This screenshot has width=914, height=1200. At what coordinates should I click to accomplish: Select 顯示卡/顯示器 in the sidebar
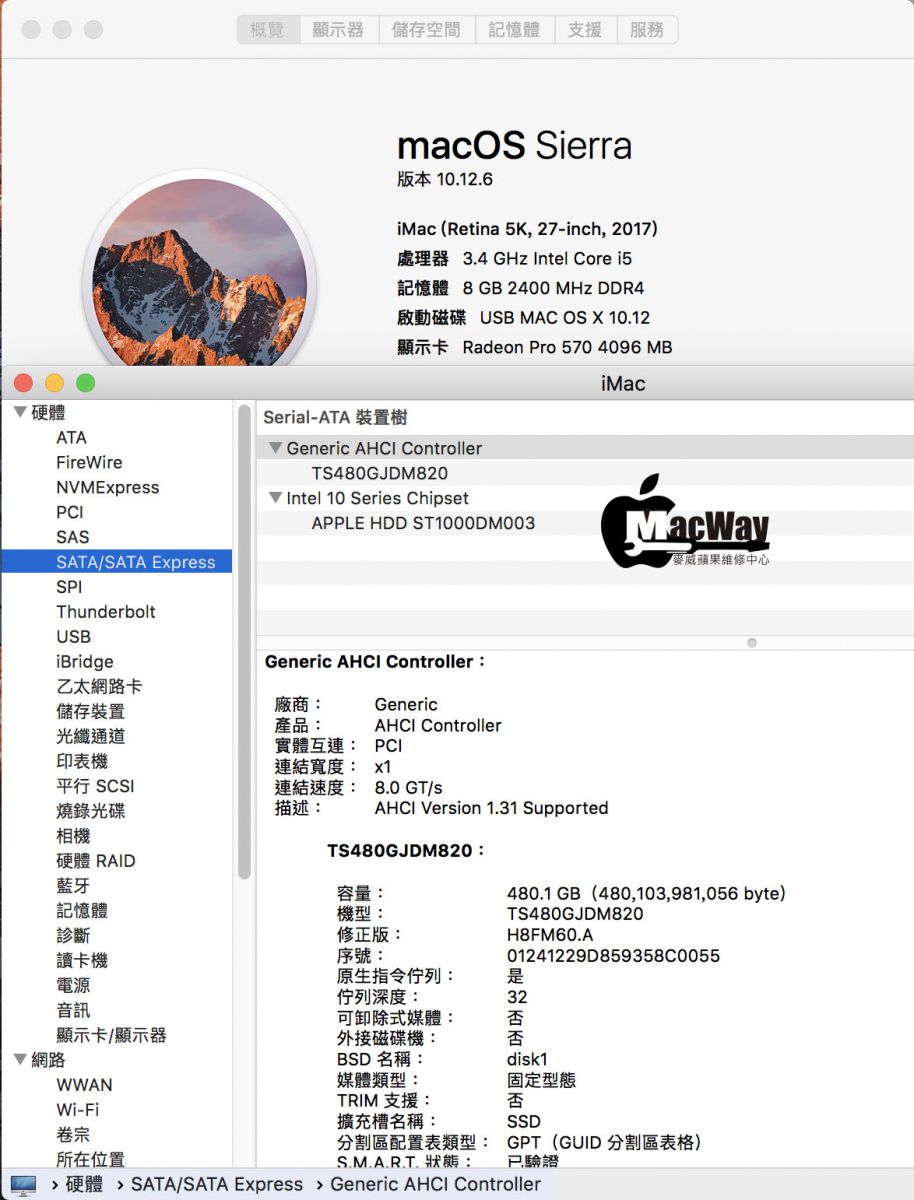111,1035
